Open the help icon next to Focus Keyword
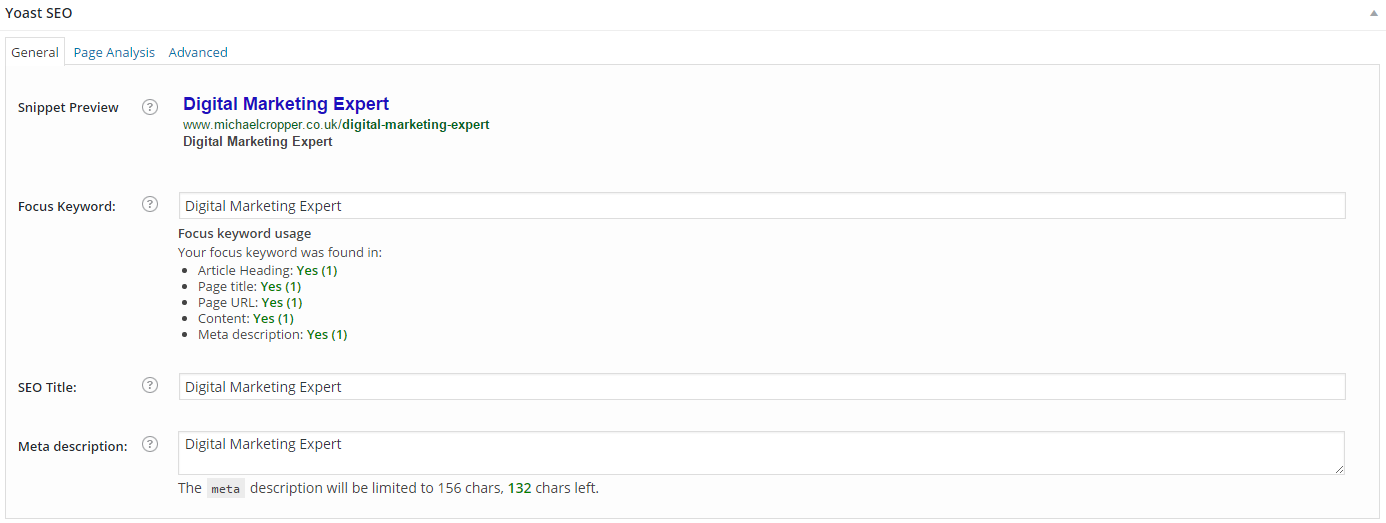This screenshot has height=523, width=1386. tap(150, 205)
